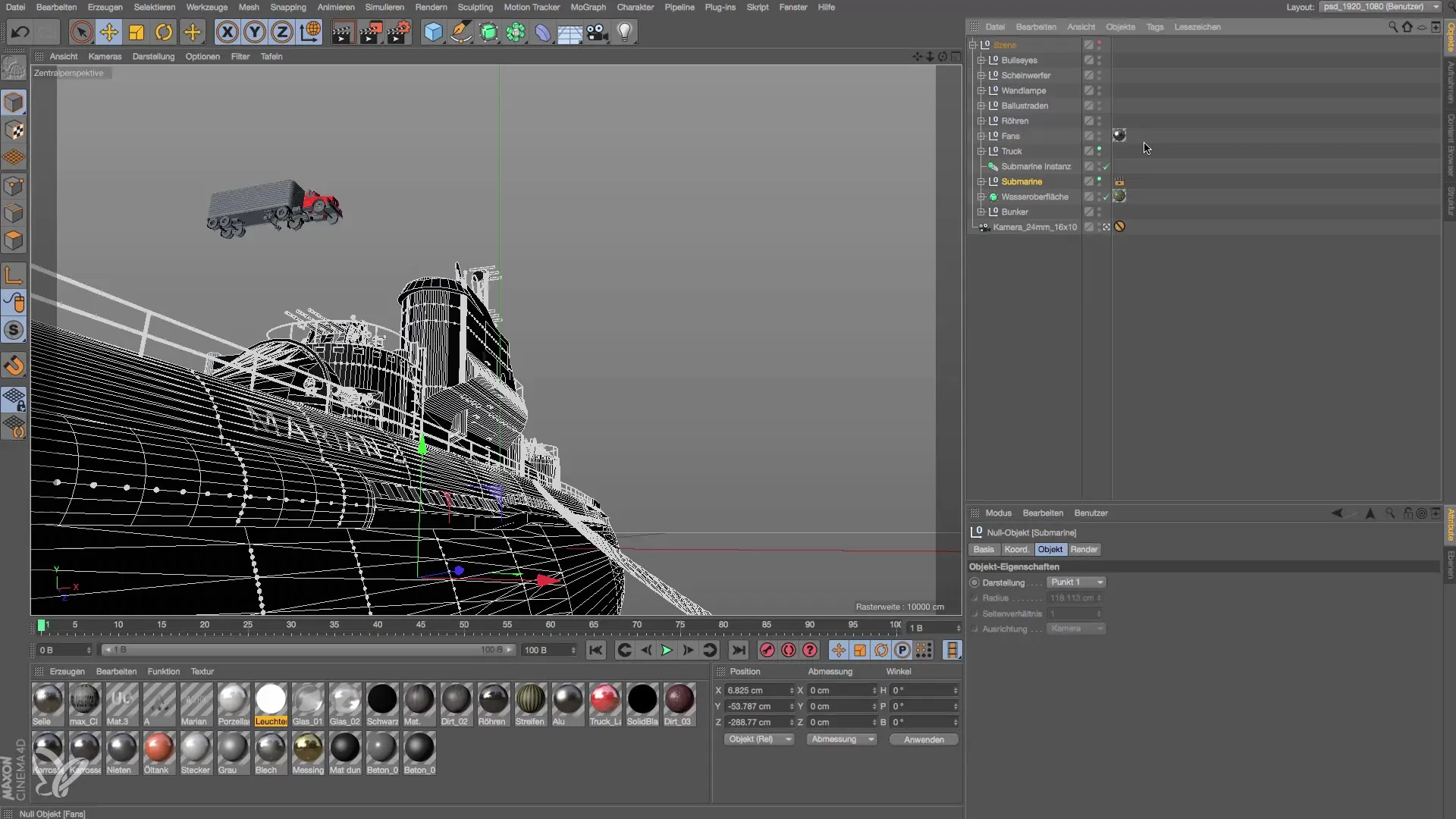Activate the Move tool
Image resolution: width=1456 pixels, height=819 pixels.
tap(109, 32)
